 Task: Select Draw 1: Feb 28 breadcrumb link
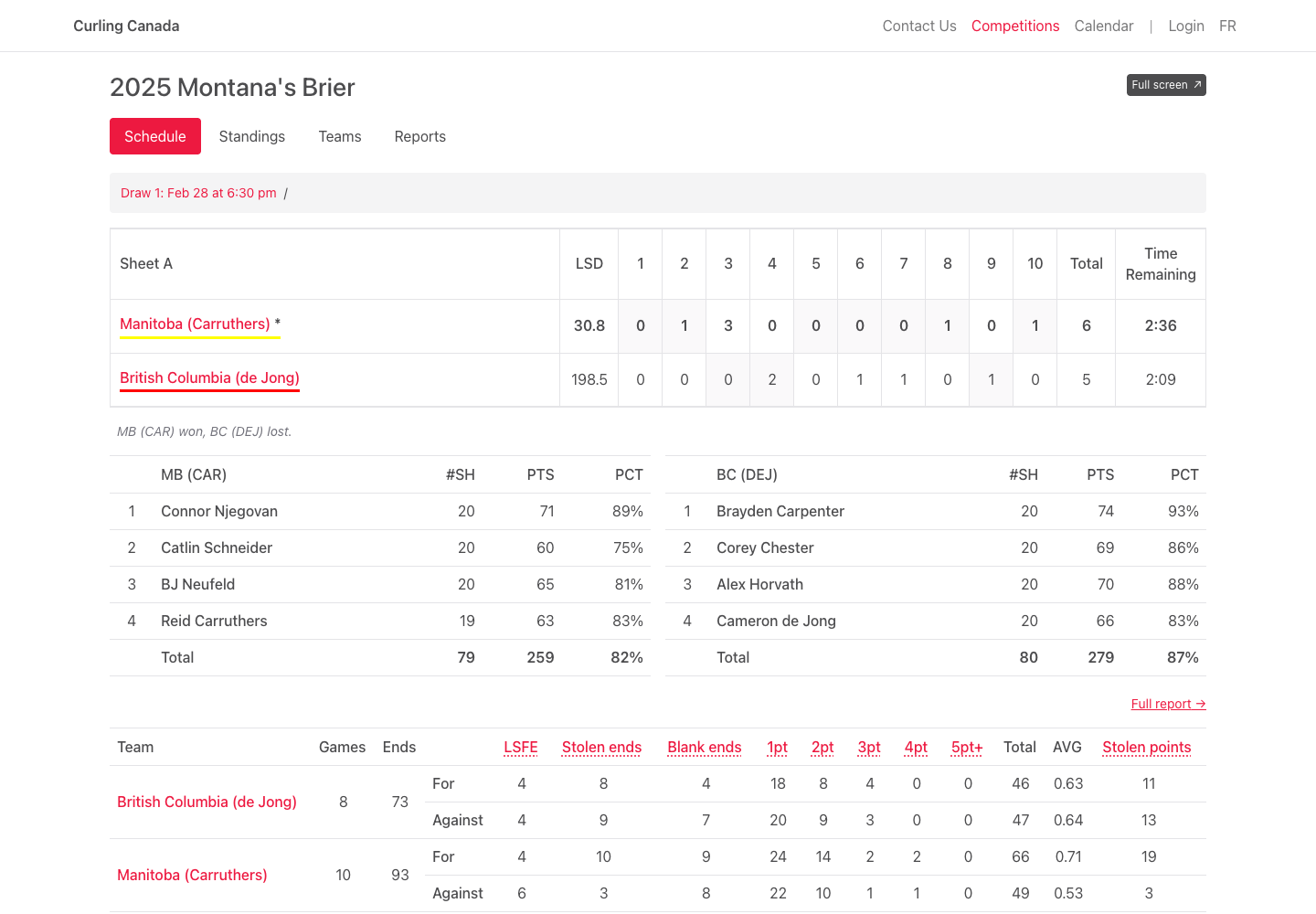tap(198, 193)
